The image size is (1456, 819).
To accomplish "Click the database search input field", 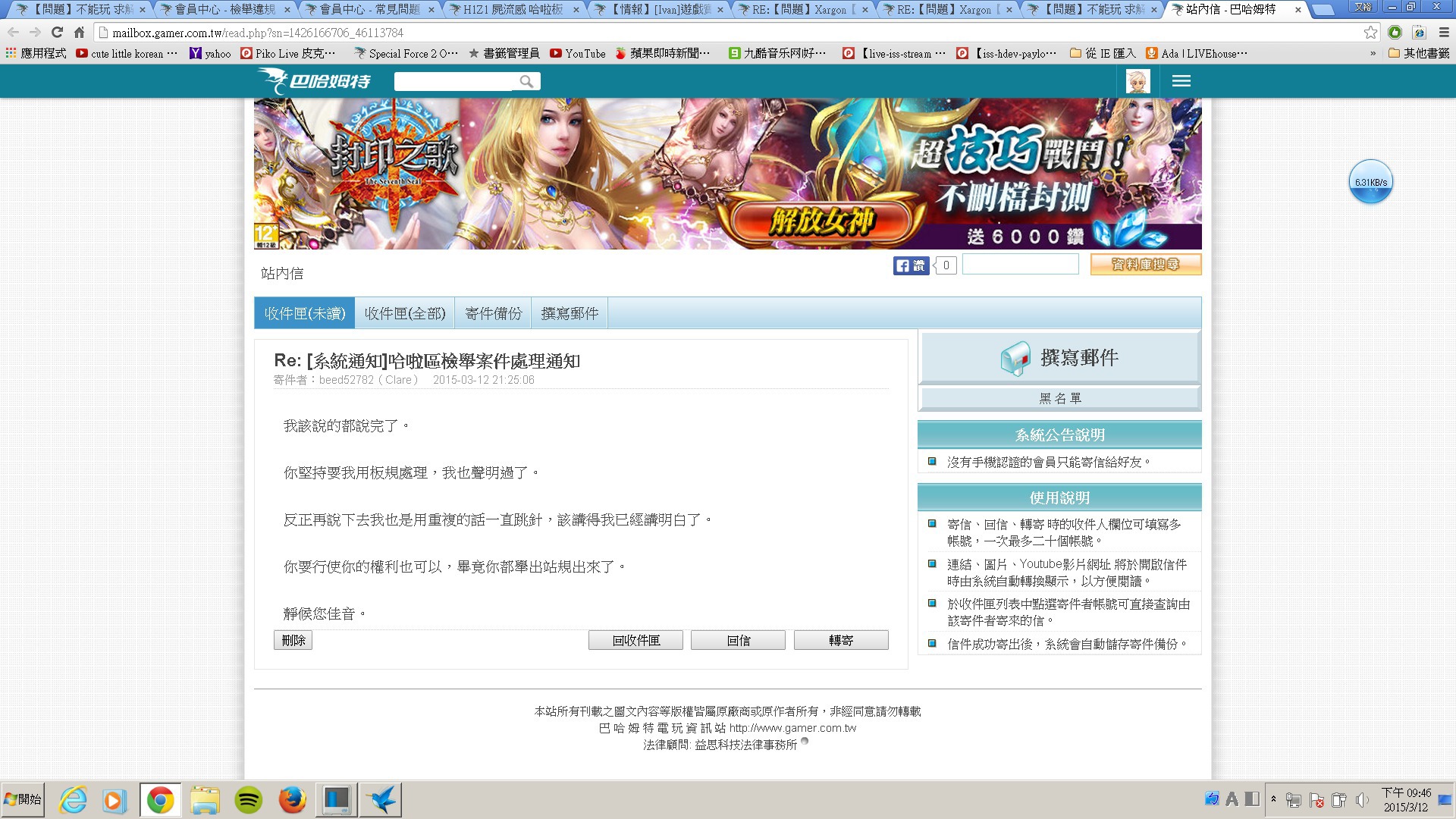I will tap(1020, 265).
